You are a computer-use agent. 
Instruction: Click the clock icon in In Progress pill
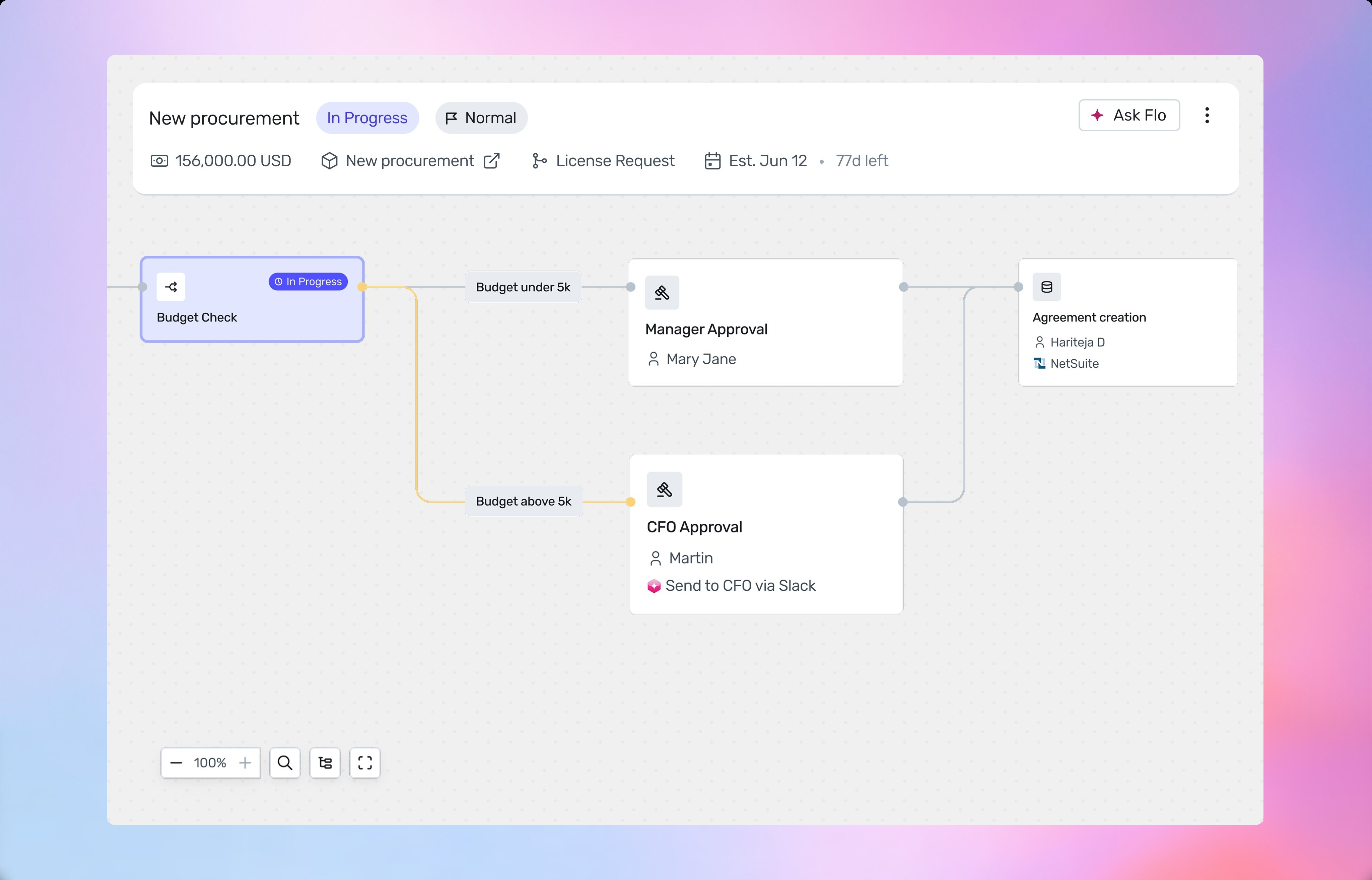coord(278,282)
